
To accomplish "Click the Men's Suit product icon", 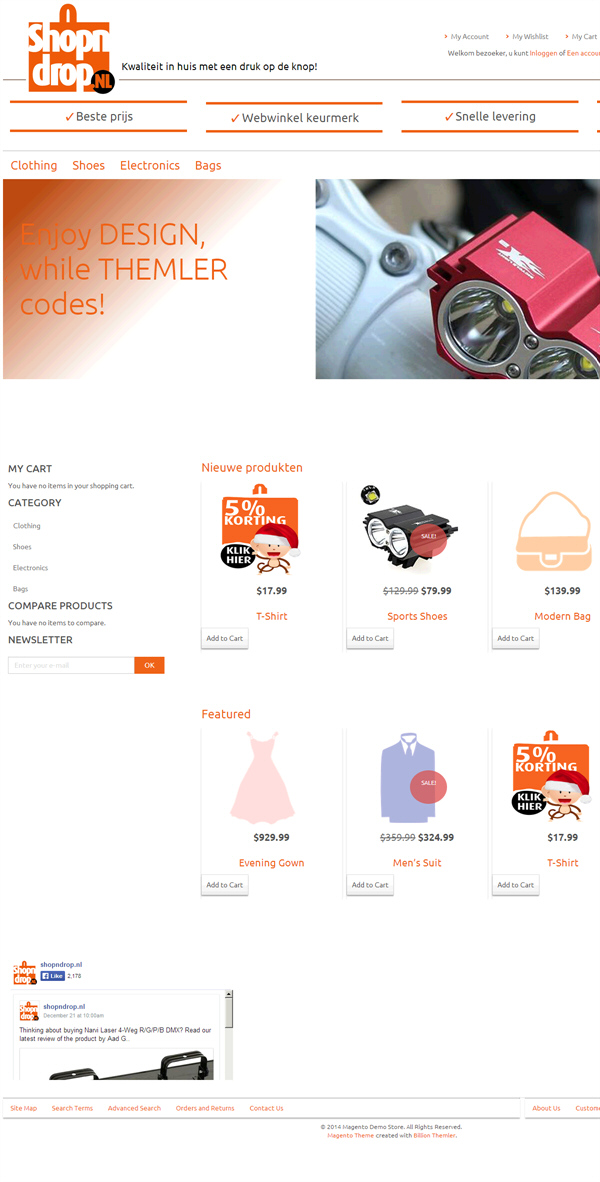I will (x=407, y=777).
